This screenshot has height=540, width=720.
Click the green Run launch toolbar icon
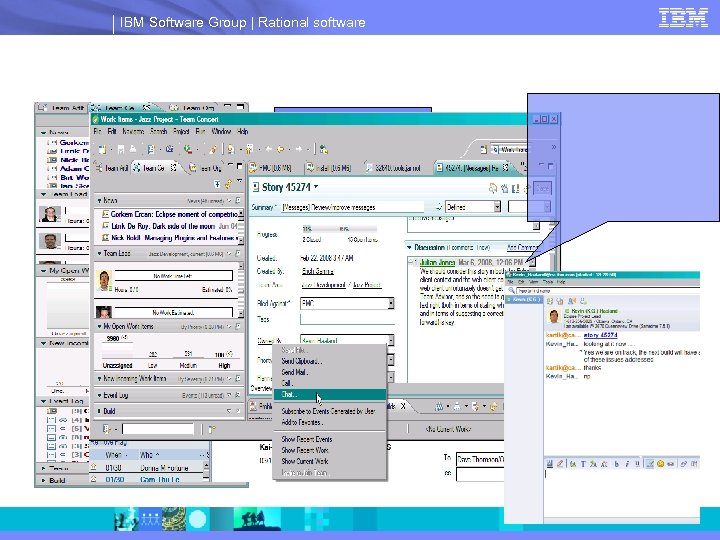click(187, 149)
